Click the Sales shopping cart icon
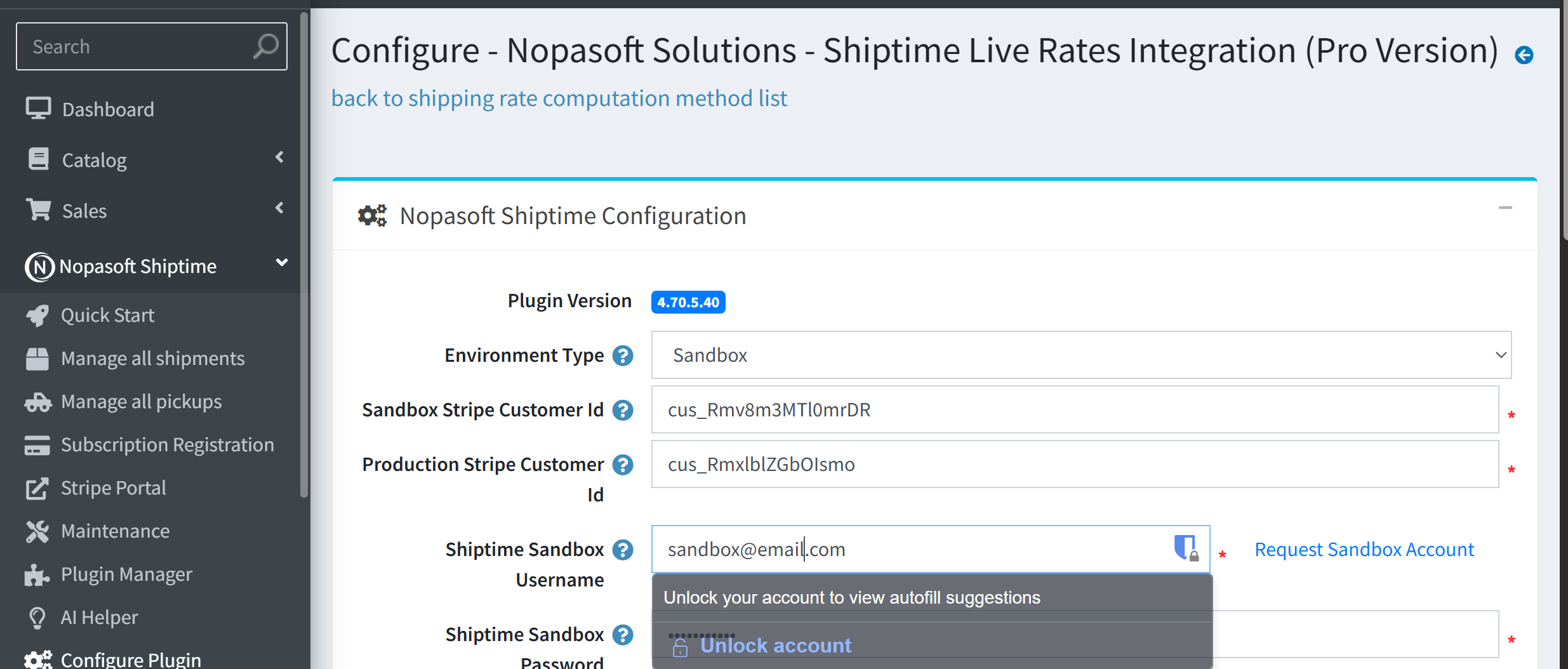Viewport: 1568px width, 669px height. [x=38, y=209]
